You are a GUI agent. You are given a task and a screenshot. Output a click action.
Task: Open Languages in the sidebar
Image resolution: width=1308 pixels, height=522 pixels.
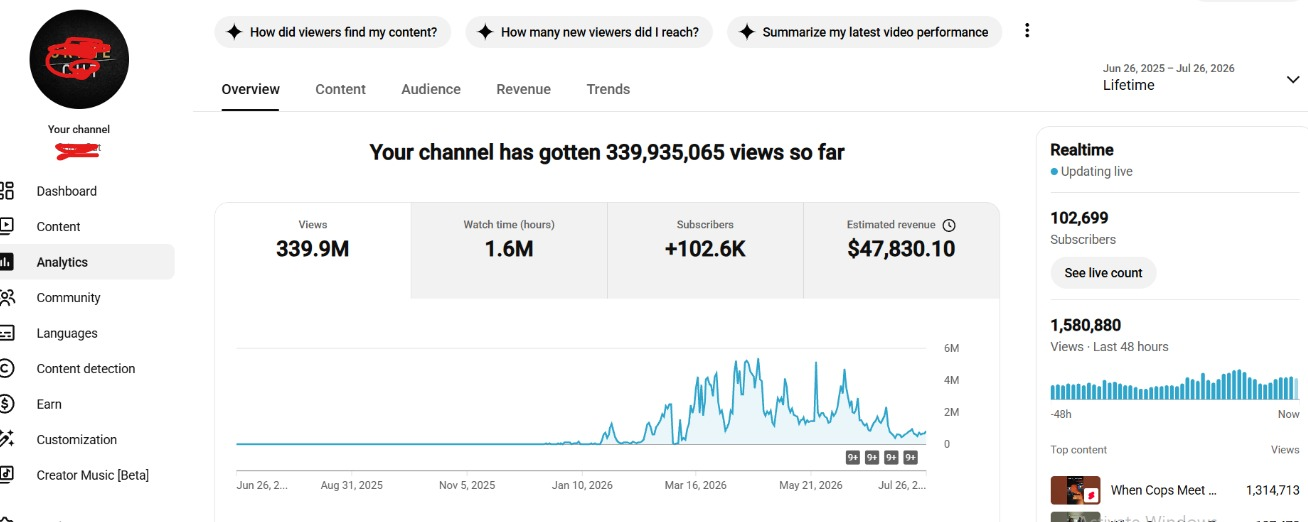pos(67,333)
